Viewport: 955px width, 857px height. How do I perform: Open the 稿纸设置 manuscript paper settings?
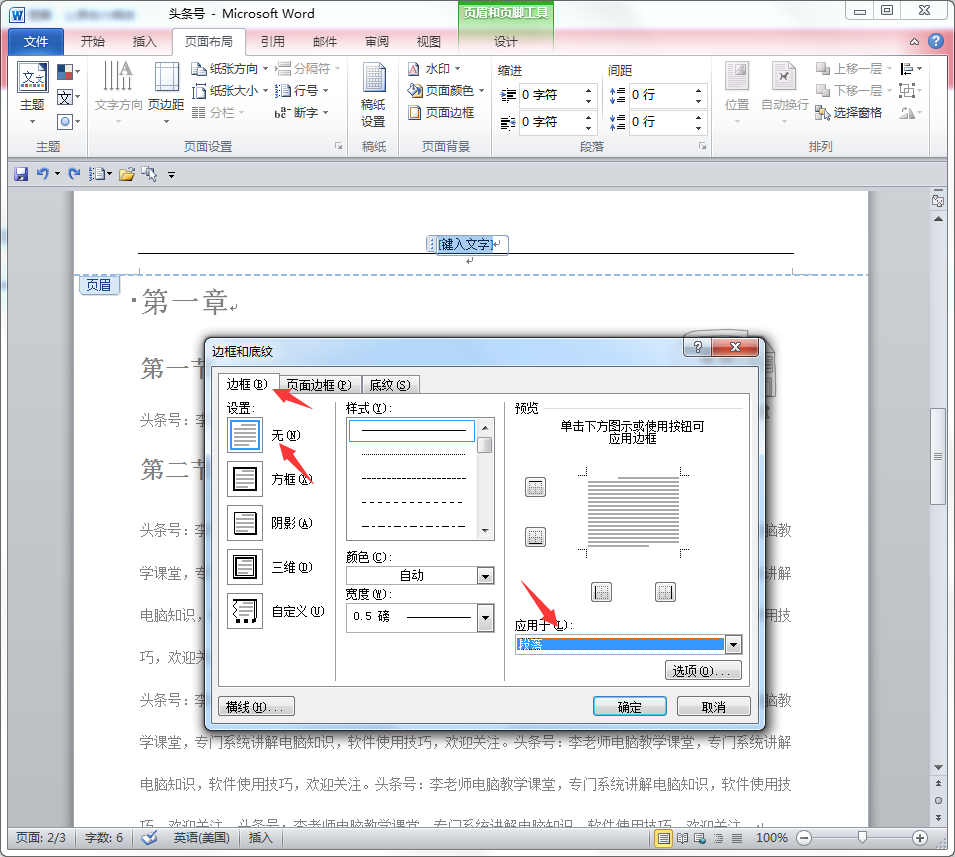click(x=373, y=94)
